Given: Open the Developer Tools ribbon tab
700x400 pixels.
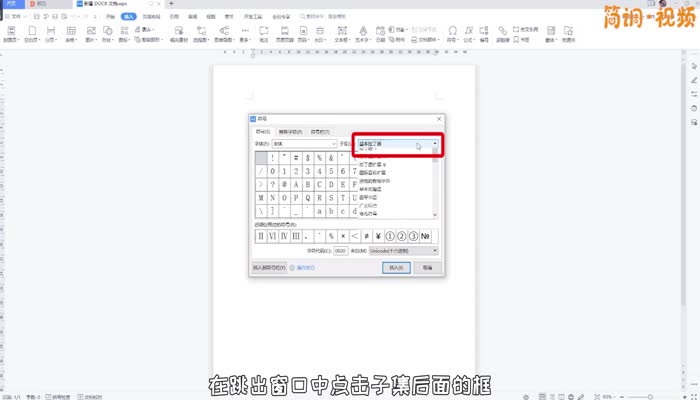Looking at the screenshot, I should [x=253, y=17].
